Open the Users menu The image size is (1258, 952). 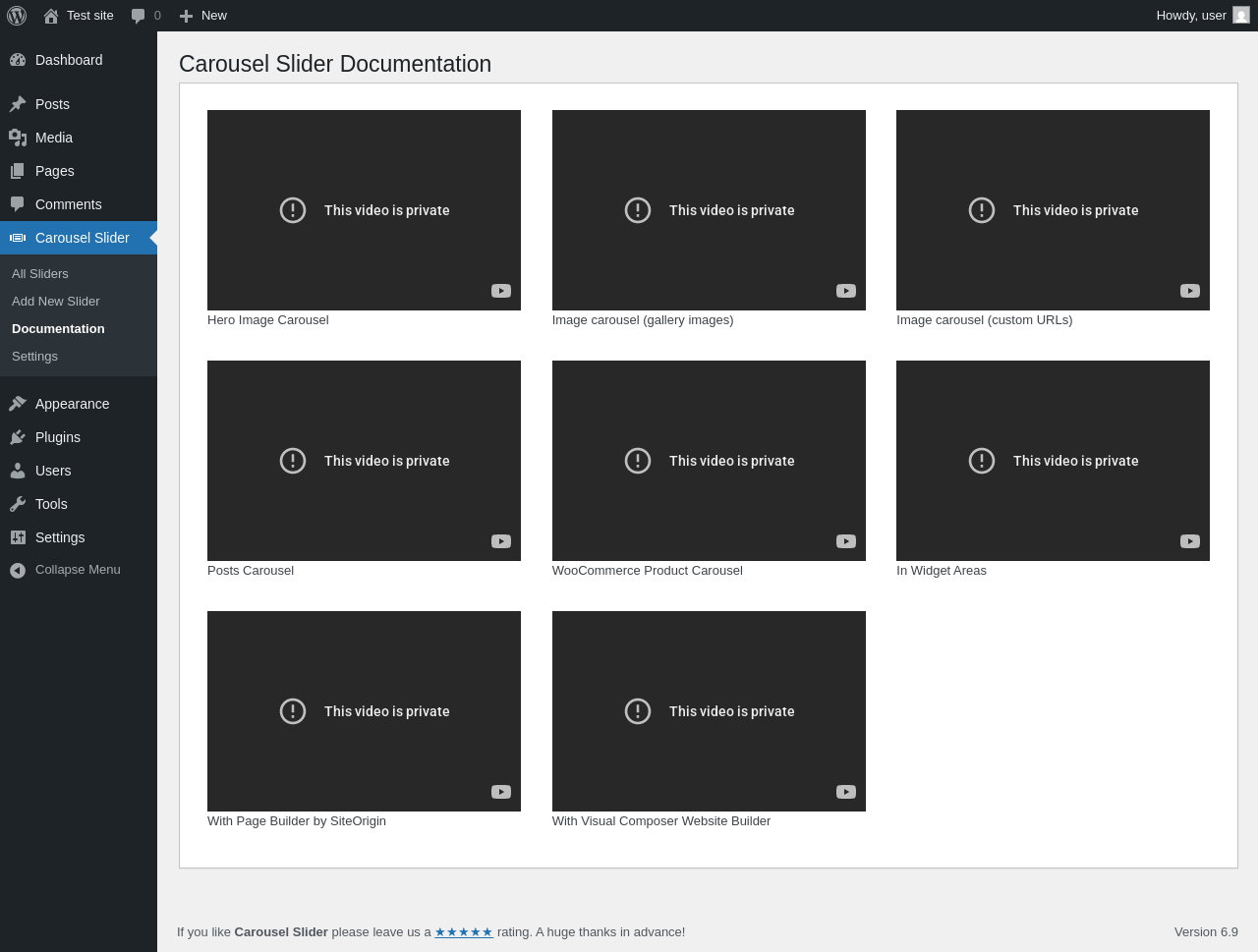79,471
